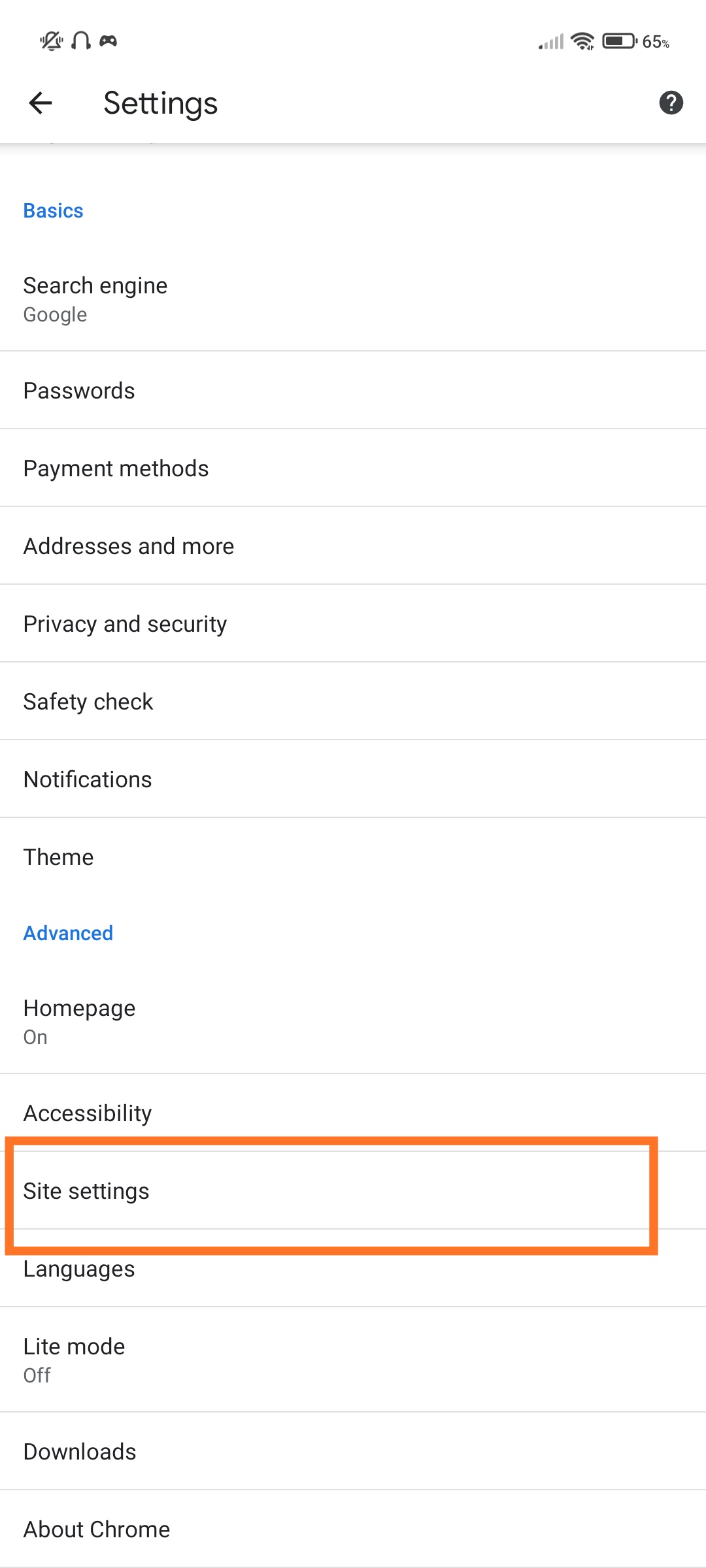Tap the headphones icon in the status bar
The height and width of the screenshot is (1568, 706).
(x=80, y=41)
